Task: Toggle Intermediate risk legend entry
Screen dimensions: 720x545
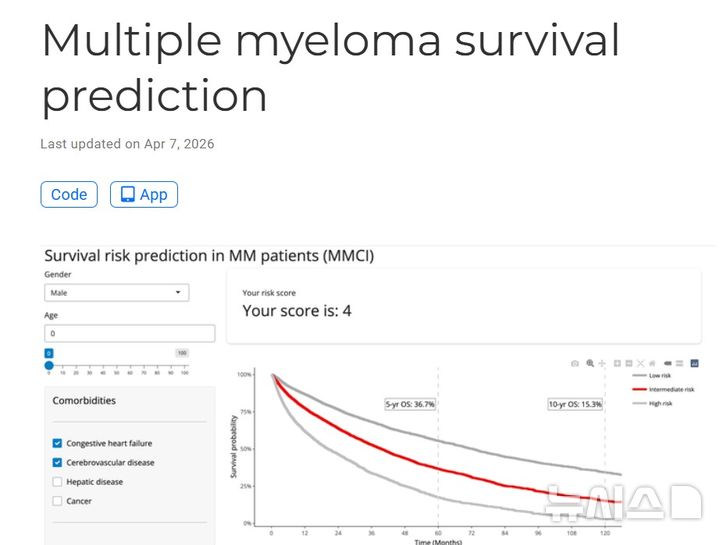Action: click(664, 389)
